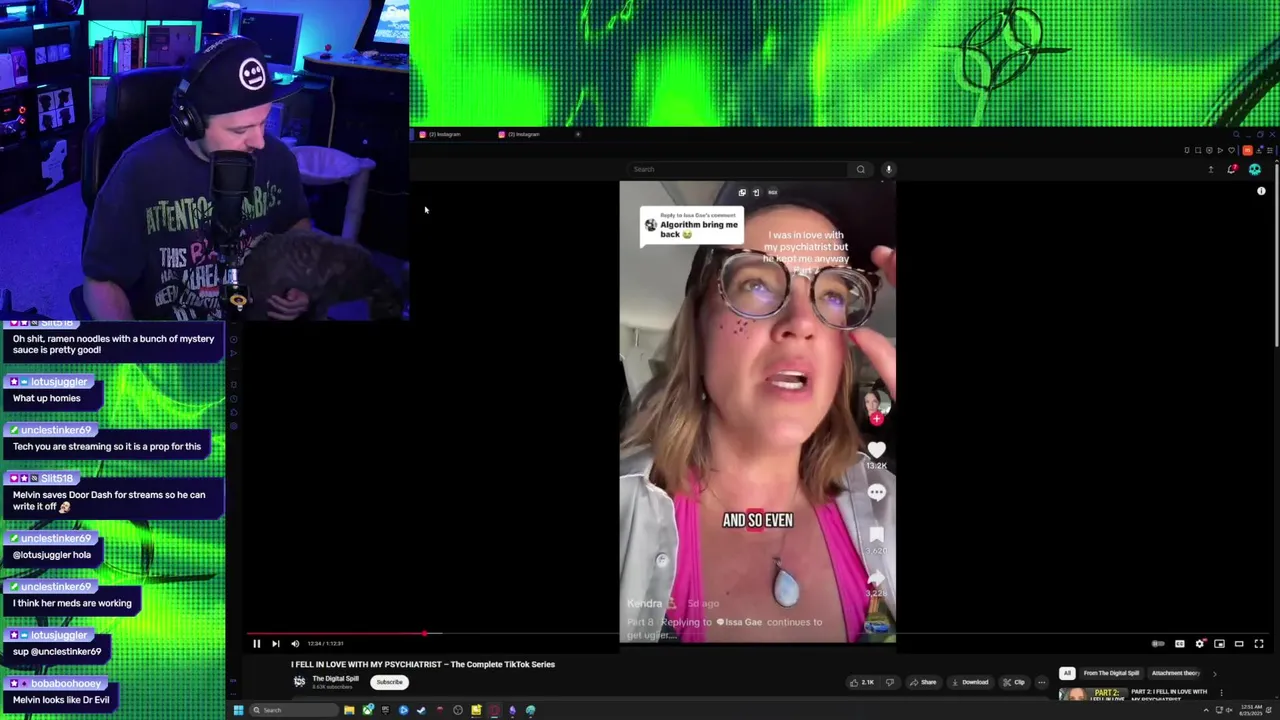Click the taskbar clock showing 12:51 AM
This screenshot has height=720, width=1280.
[x=1251, y=710]
